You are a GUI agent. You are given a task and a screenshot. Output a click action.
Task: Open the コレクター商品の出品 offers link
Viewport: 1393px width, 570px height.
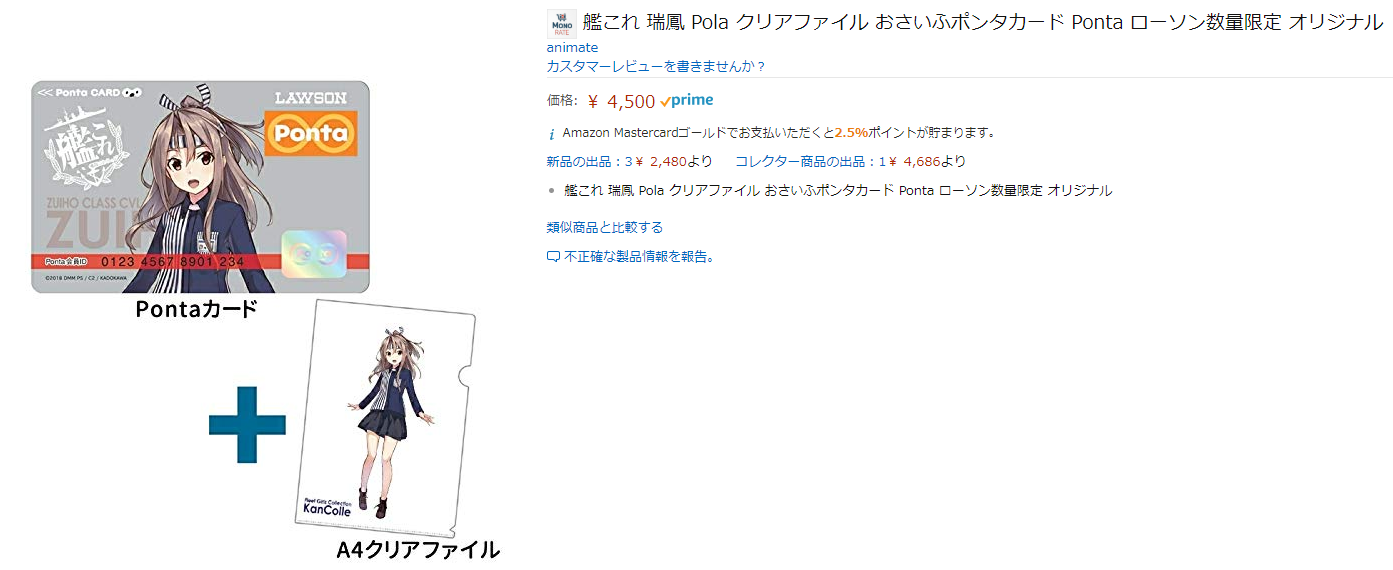tap(850, 162)
